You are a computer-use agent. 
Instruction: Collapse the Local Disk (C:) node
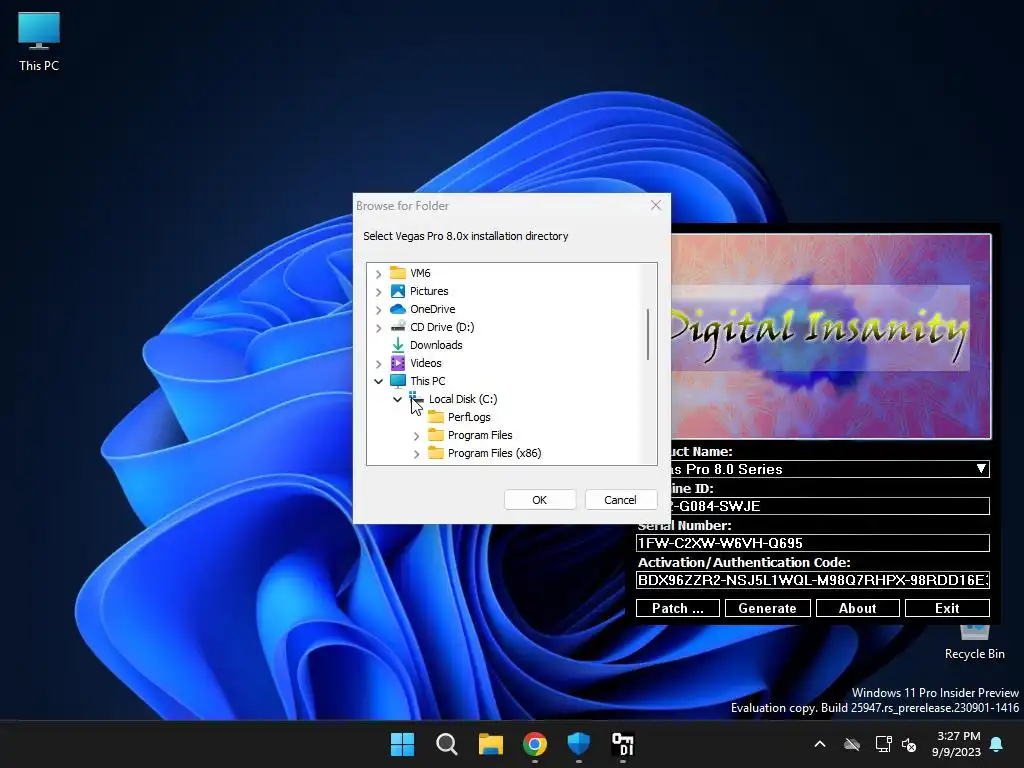pyautogui.click(x=397, y=399)
